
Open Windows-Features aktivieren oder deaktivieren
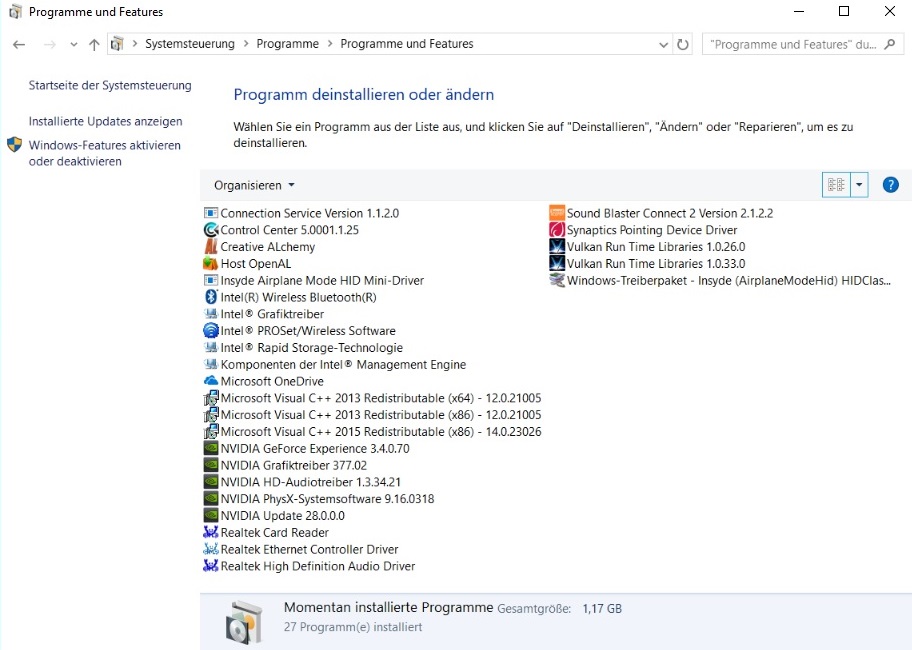(x=105, y=153)
